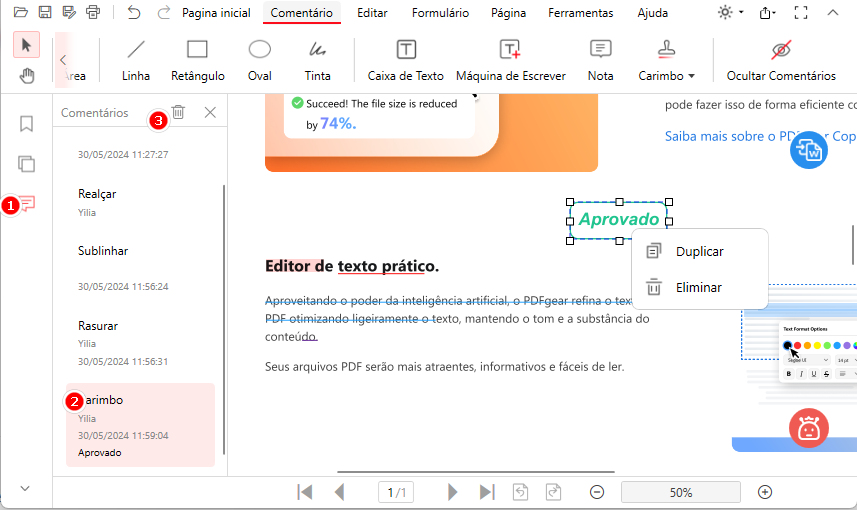Viewport: 857px width, 510px height.
Task: Open the red AI chatbot floating button
Action: click(808, 428)
